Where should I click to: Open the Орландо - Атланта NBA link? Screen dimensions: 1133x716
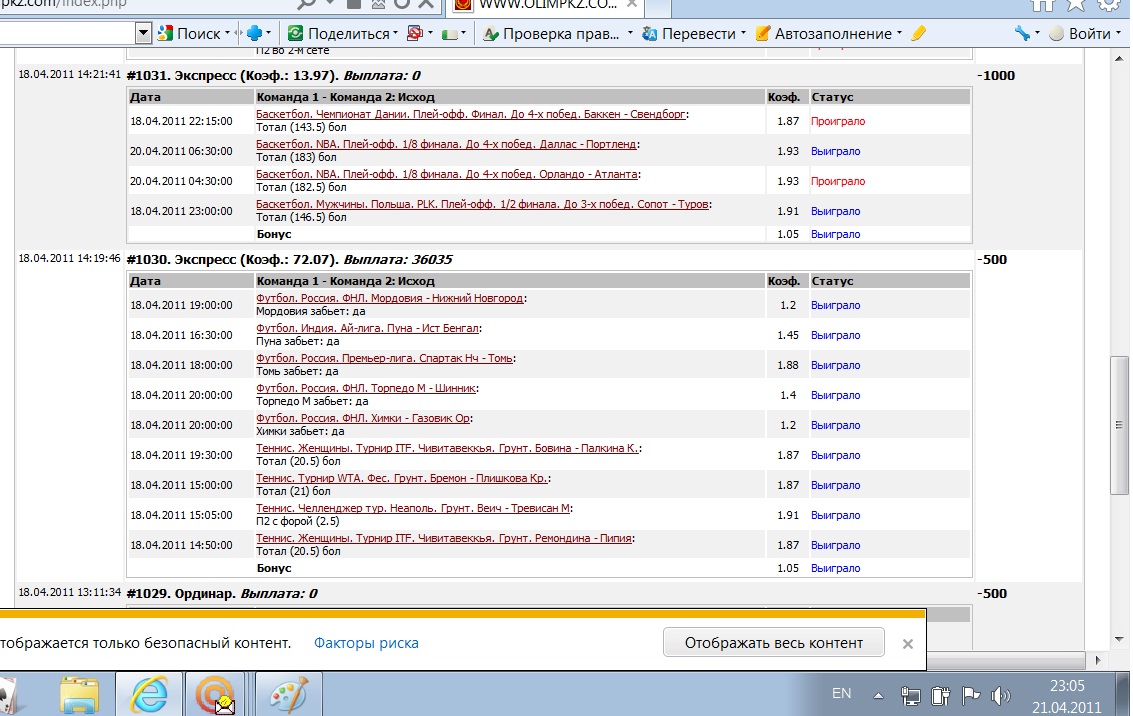point(447,174)
